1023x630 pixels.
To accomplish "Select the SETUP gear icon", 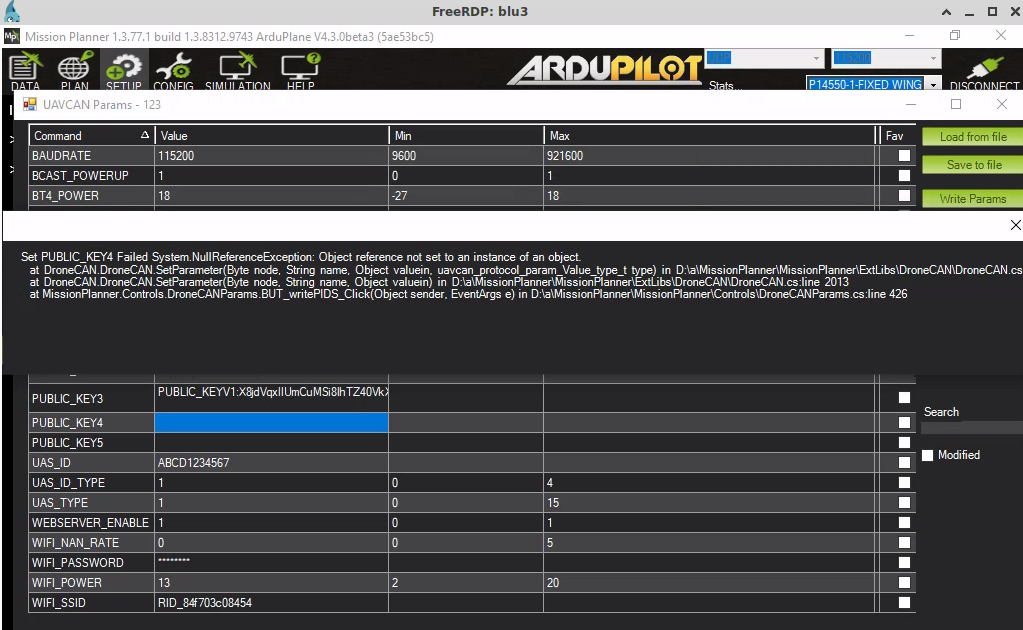I will click(x=123, y=68).
